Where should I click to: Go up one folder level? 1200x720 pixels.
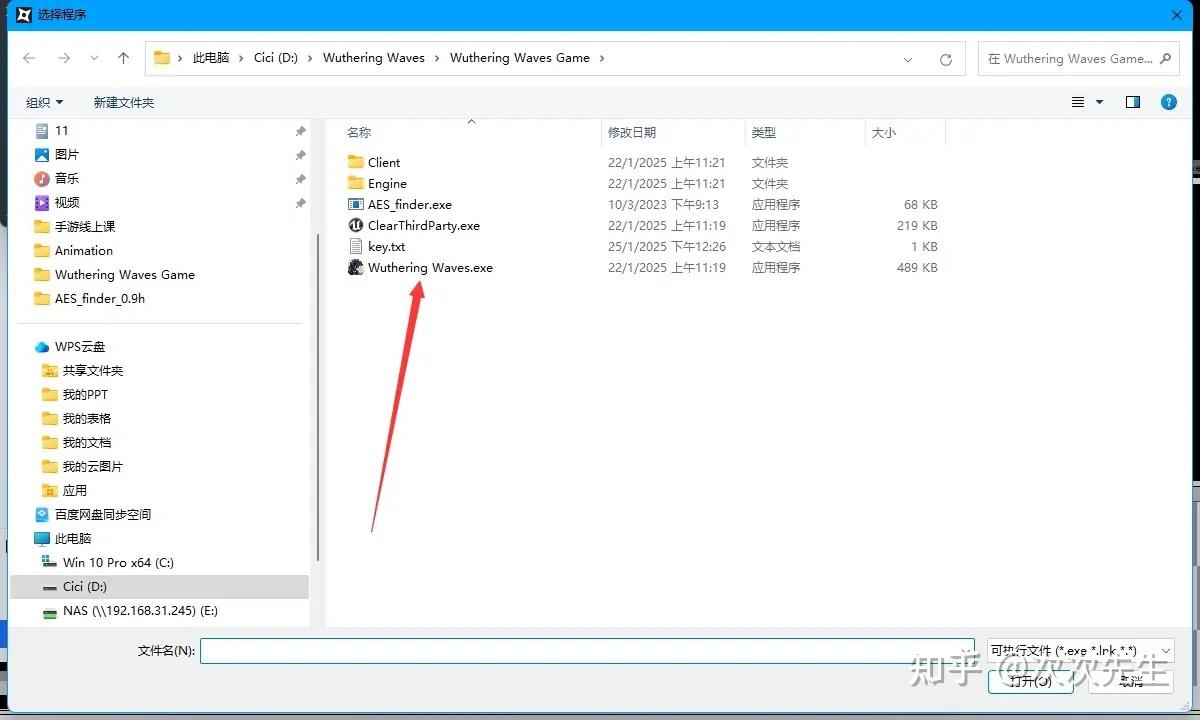point(124,59)
